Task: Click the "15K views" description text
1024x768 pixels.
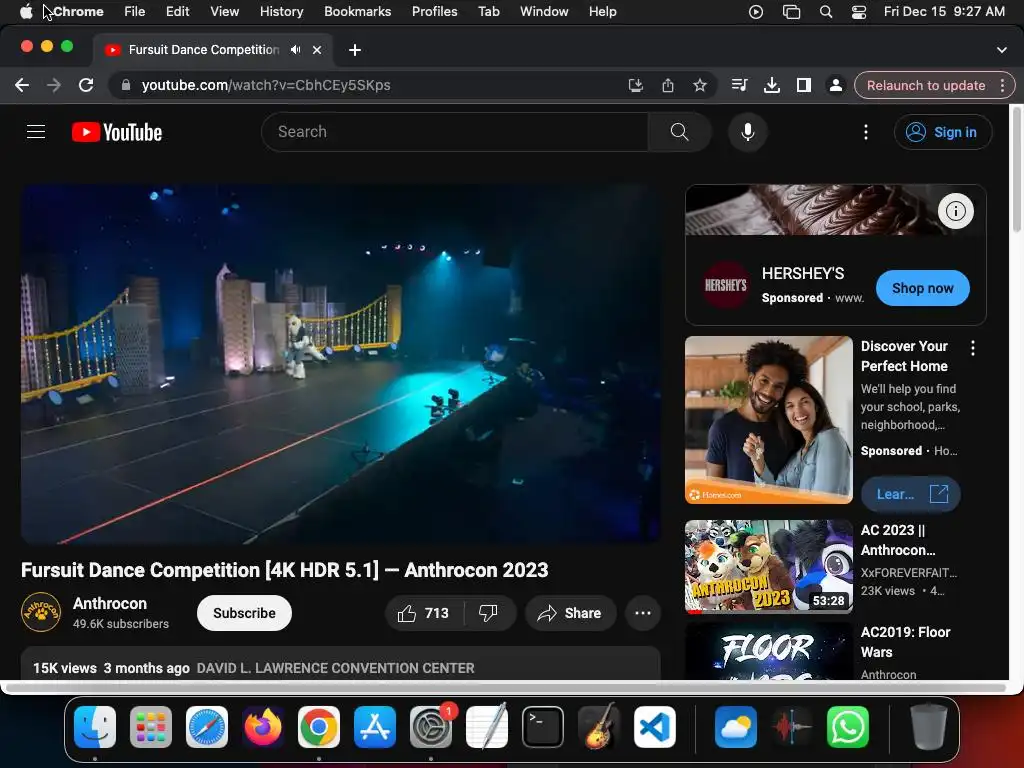Action: click(65, 668)
